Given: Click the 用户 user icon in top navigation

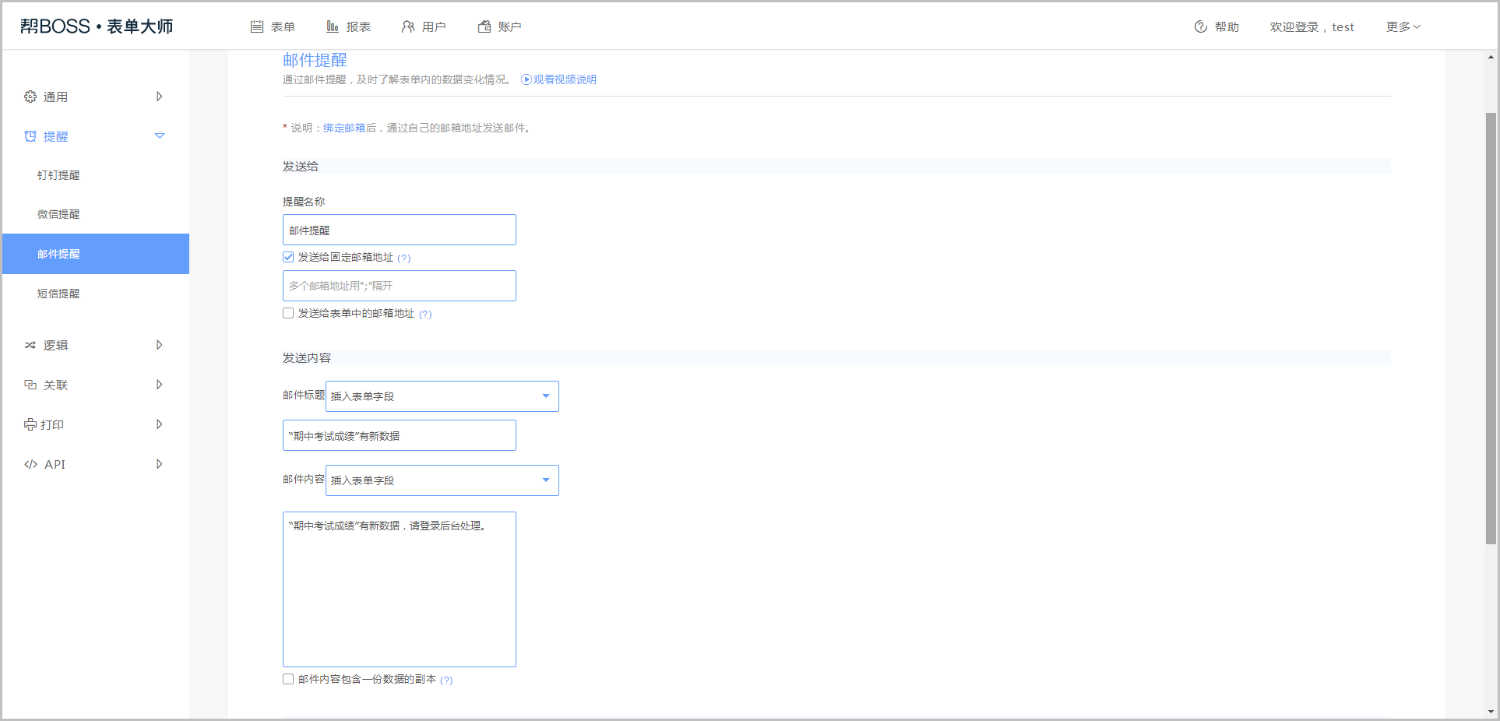Looking at the screenshot, I should 408,27.
